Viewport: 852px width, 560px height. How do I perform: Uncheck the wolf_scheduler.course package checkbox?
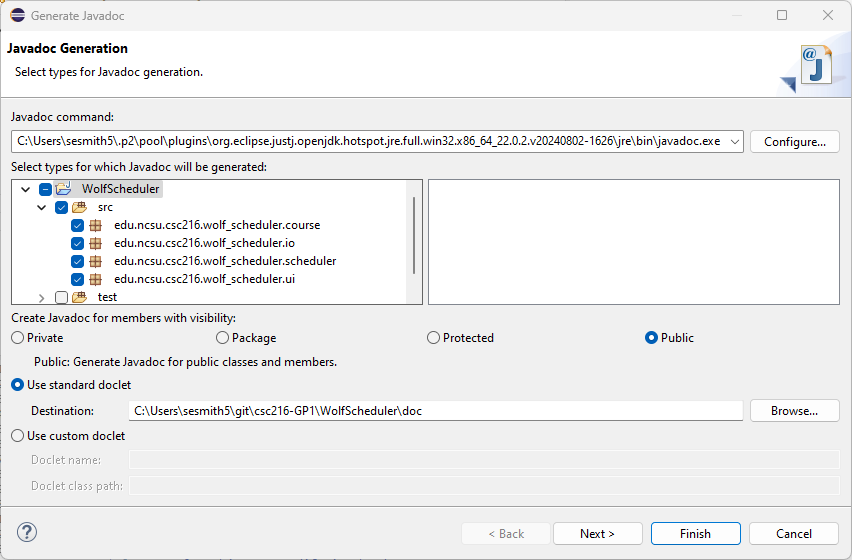[77, 225]
